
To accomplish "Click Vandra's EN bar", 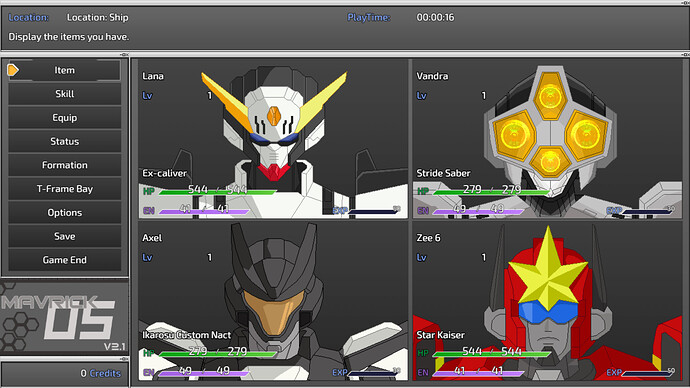I will coord(478,212).
